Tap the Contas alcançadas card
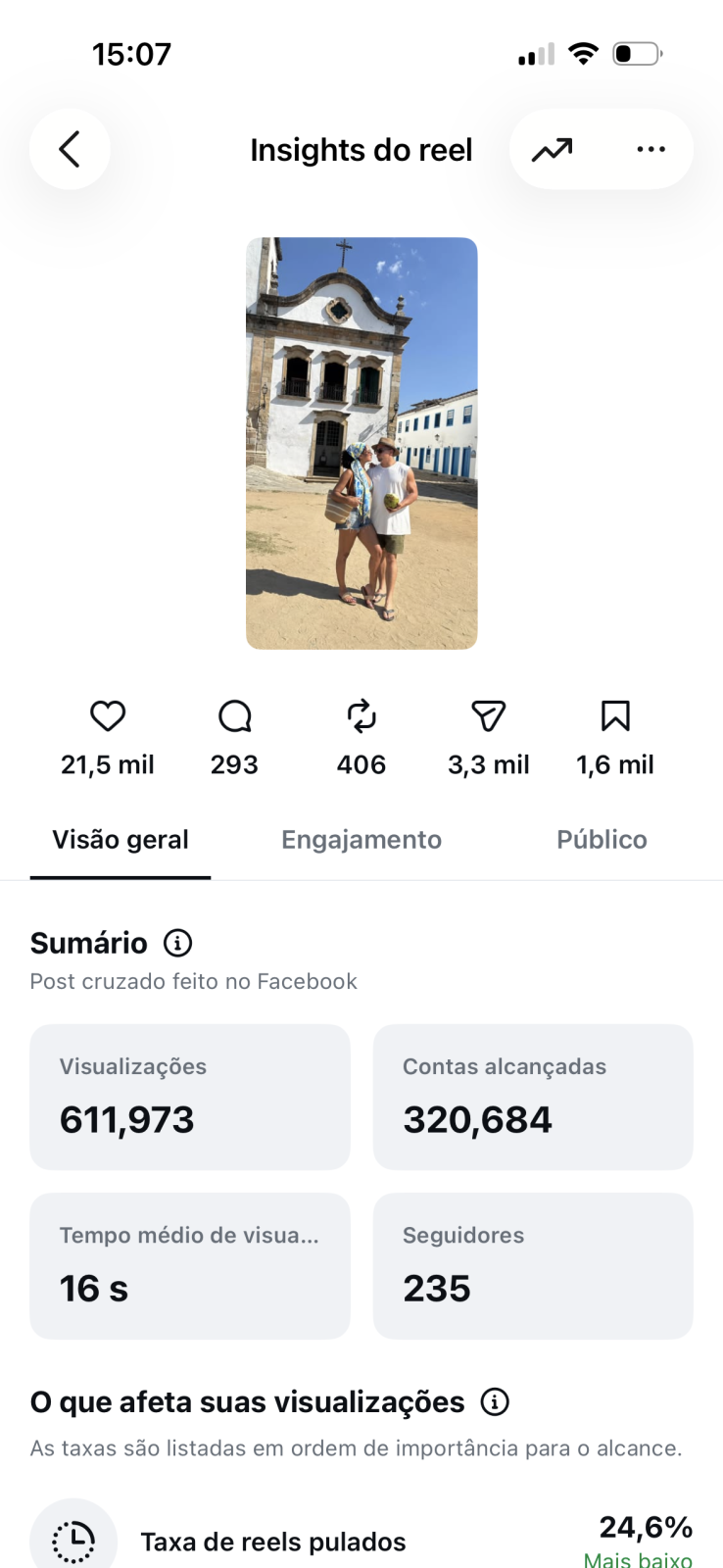The height and width of the screenshot is (1568, 723). pos(533,1097)
